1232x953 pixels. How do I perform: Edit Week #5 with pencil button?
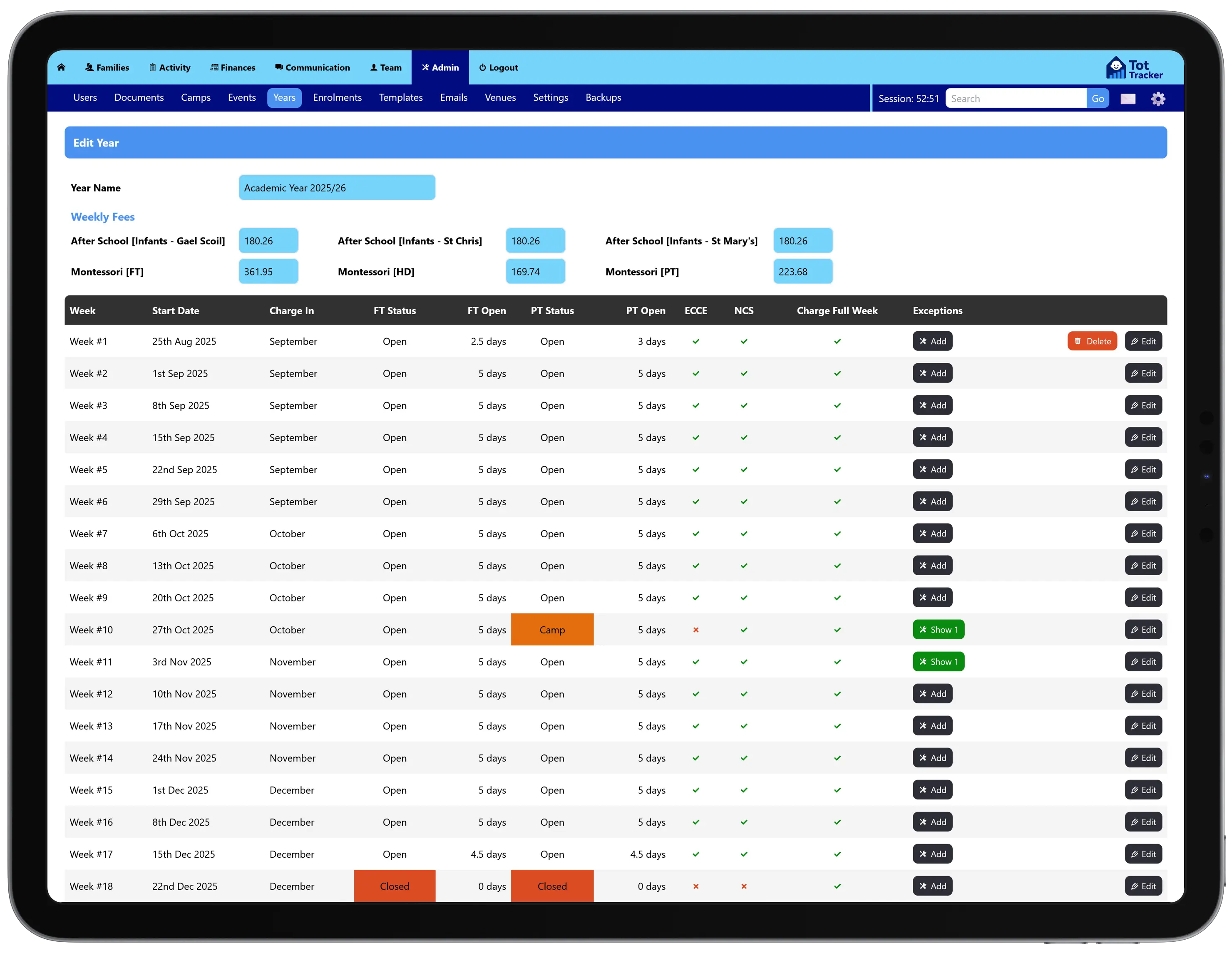(x=1143, y=469)
